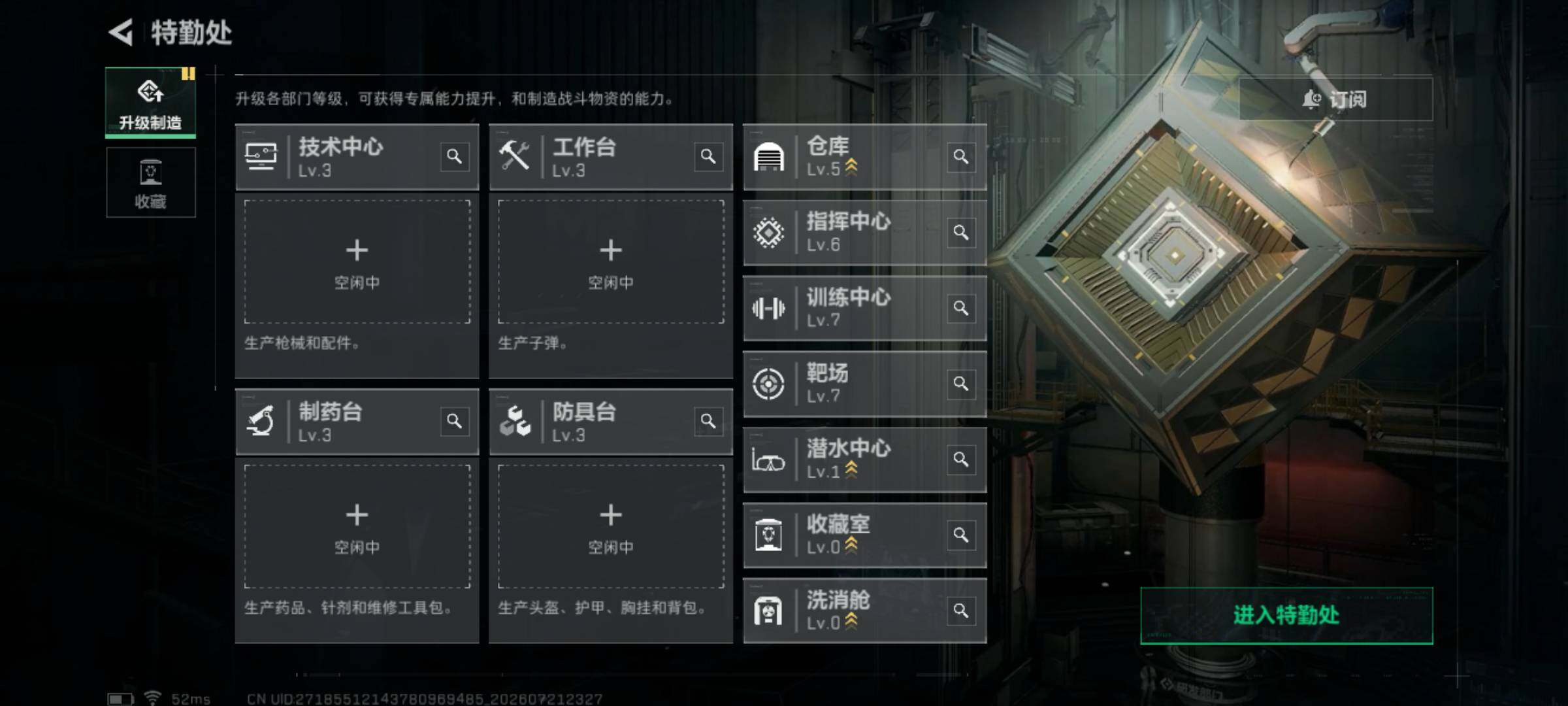Add production in idle 制药台 slot
This screenshot has width=1568, height=706.
(x=357, y=527)
